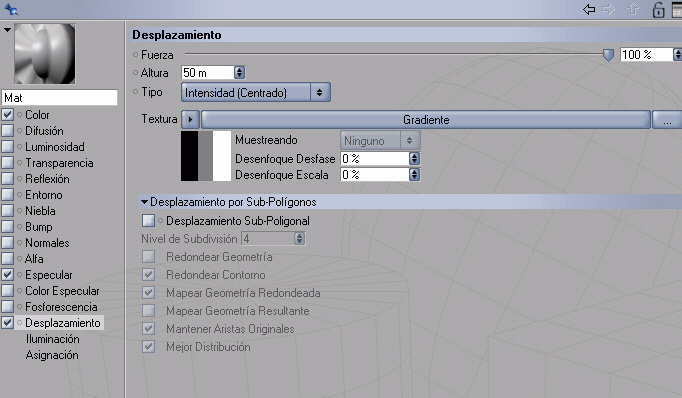The width and height of the screenshot is (682, 398).
Task: Enable Desplazamiento Sub-Poligonal checkbox
Action: (148, 221)
